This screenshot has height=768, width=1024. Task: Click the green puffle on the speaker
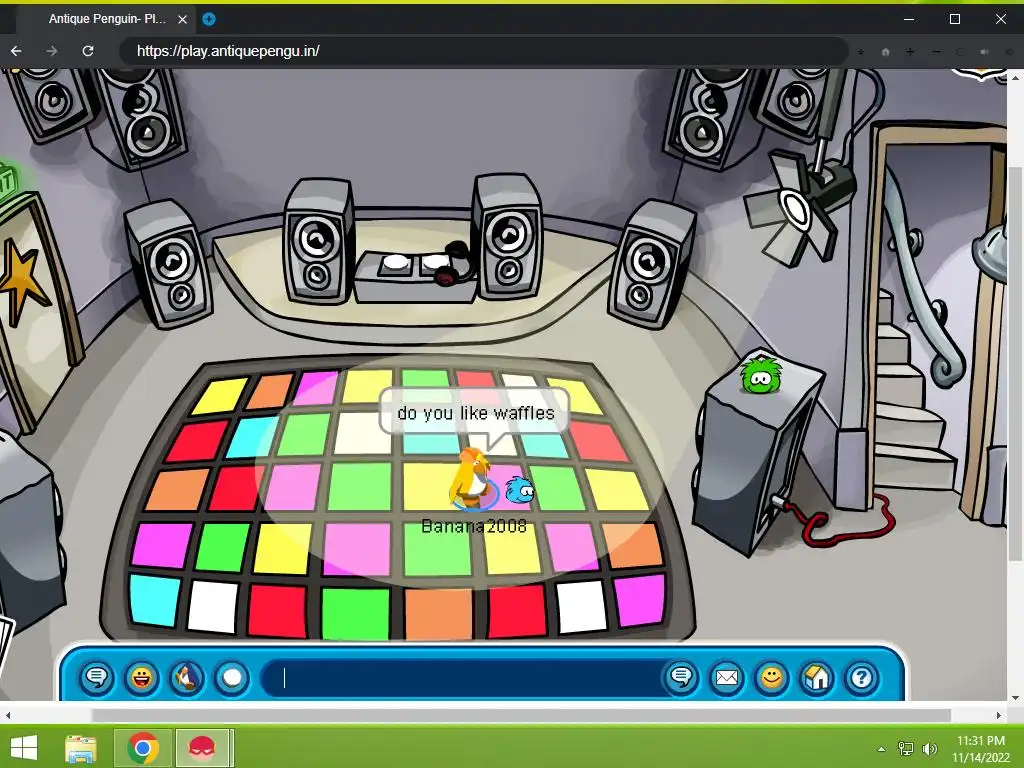click(760, 374)
